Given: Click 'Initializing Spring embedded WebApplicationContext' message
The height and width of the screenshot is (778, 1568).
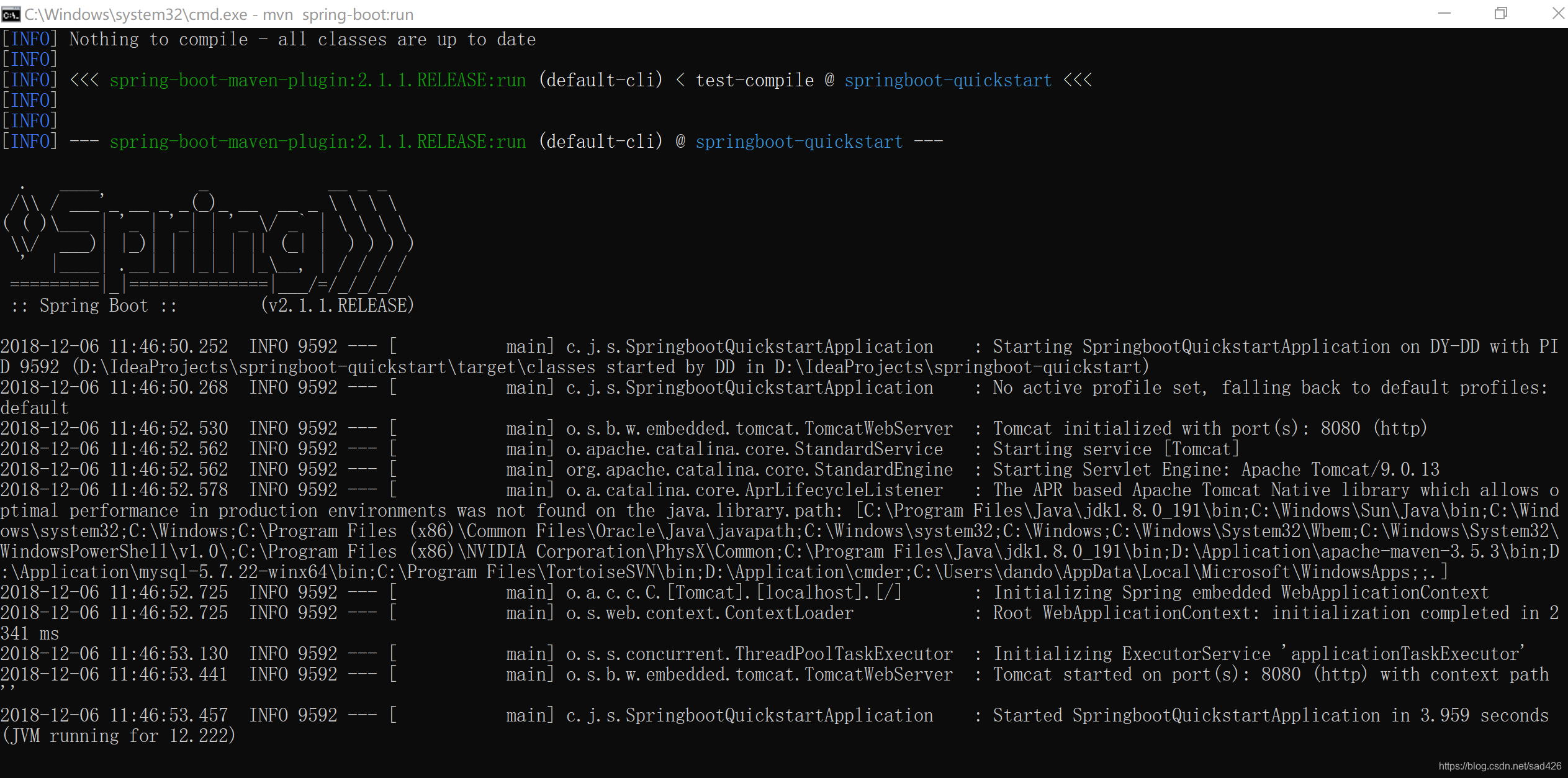Looking at the screenshot, I should [x=1241, y=592].
